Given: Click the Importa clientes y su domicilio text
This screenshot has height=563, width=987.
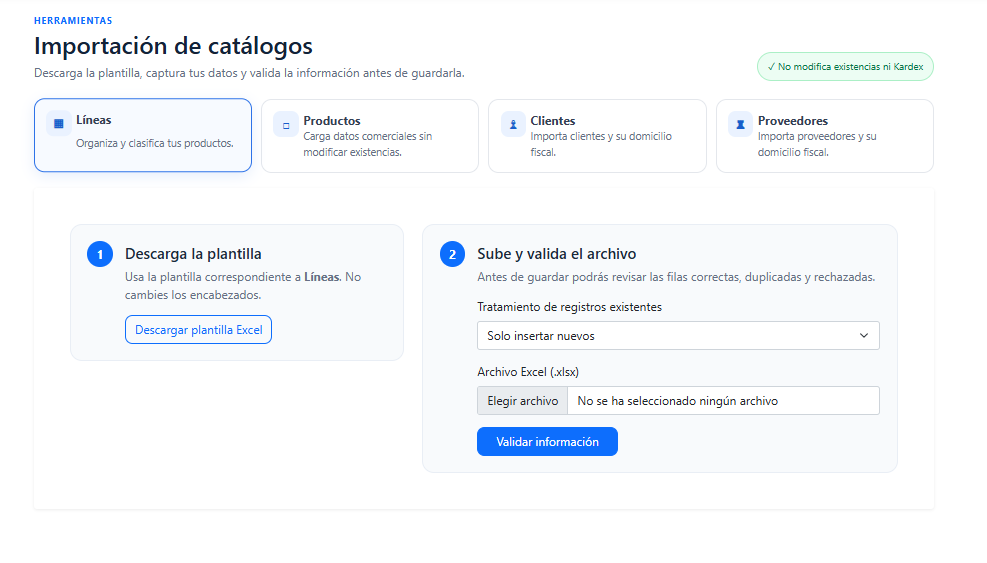Looking at the screenshot, I should (x=601, y=144).
